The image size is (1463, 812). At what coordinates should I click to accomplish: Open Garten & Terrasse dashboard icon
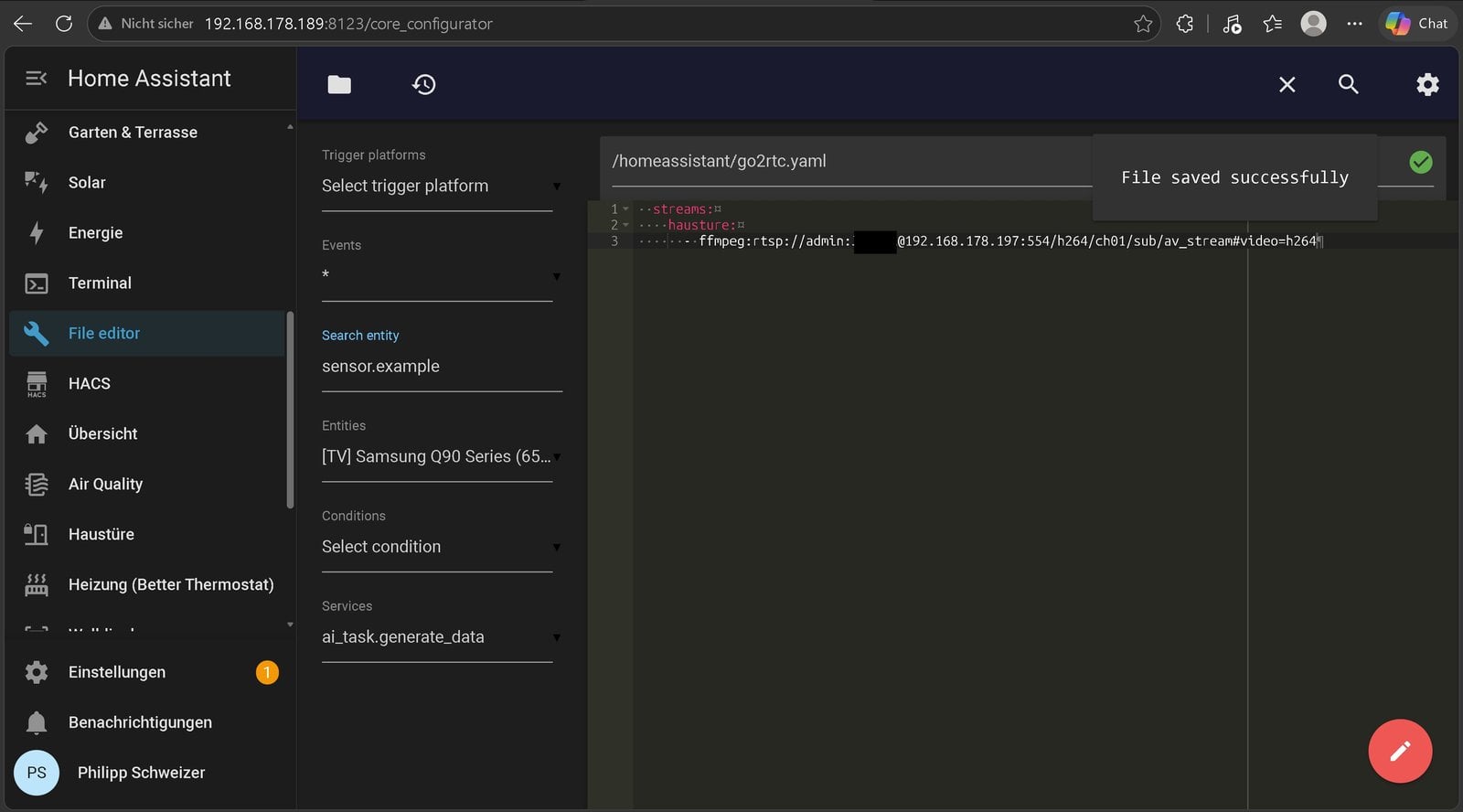pos(37,133)
